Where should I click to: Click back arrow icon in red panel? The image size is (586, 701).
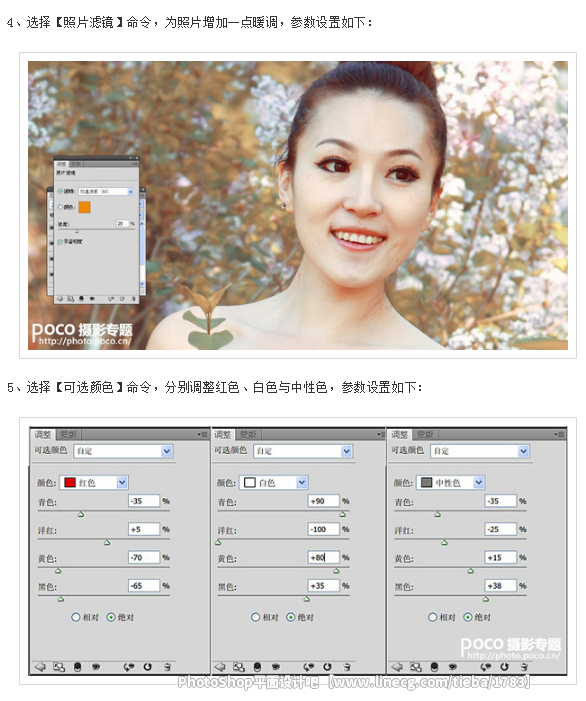pyautogui.click(x=40, y=667)
